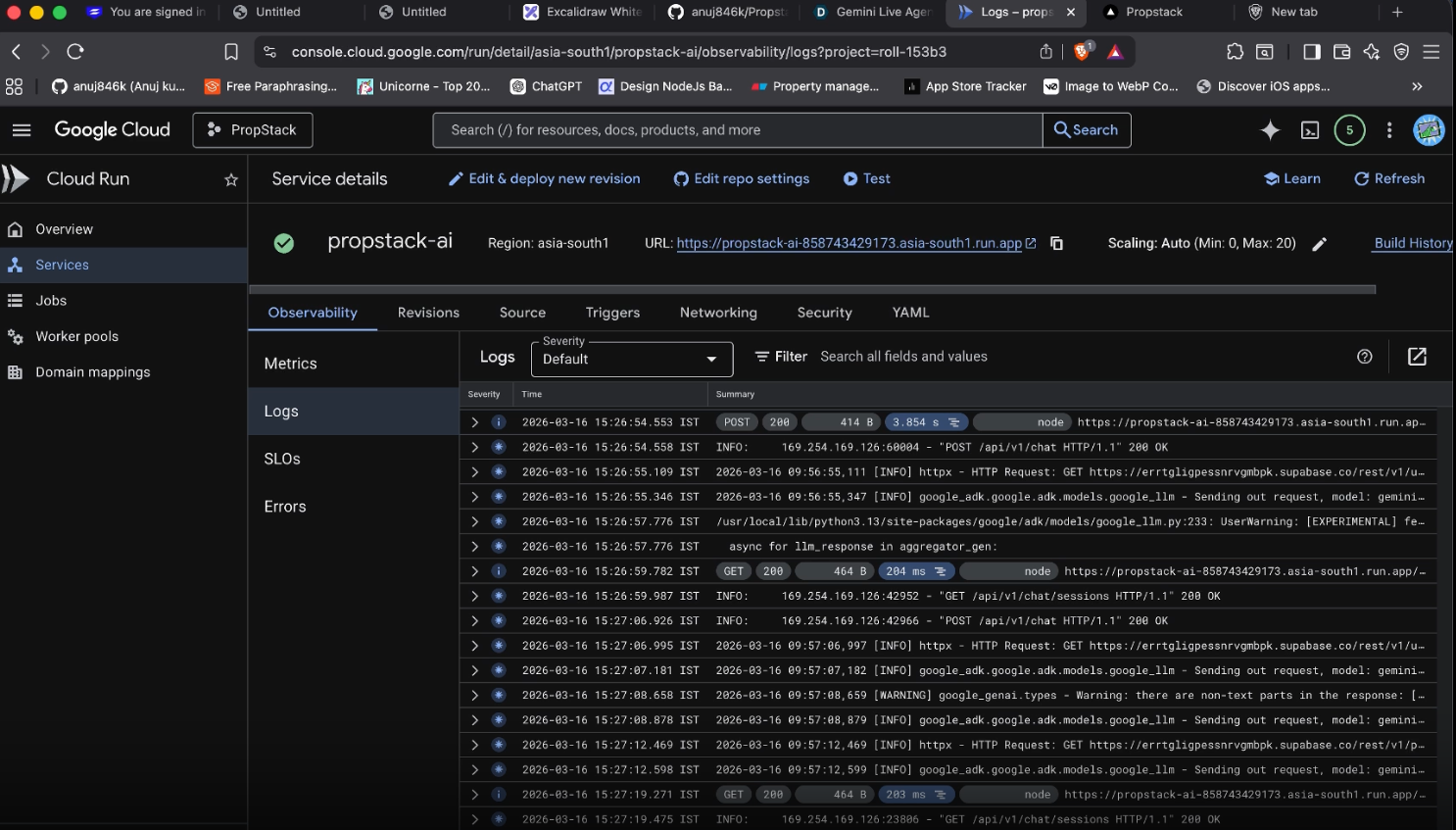This screenshot has width=1456, height=830.
Task: Open logs in Logs Explorer external link icon
Action: pos(1416,357)
